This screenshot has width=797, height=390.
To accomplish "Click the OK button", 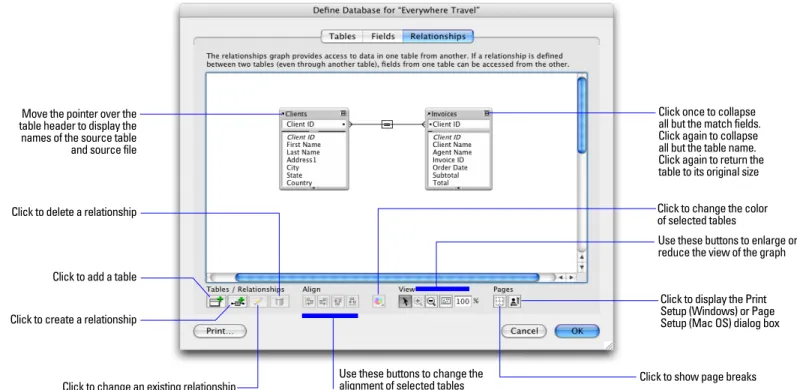I will (577, 331).
